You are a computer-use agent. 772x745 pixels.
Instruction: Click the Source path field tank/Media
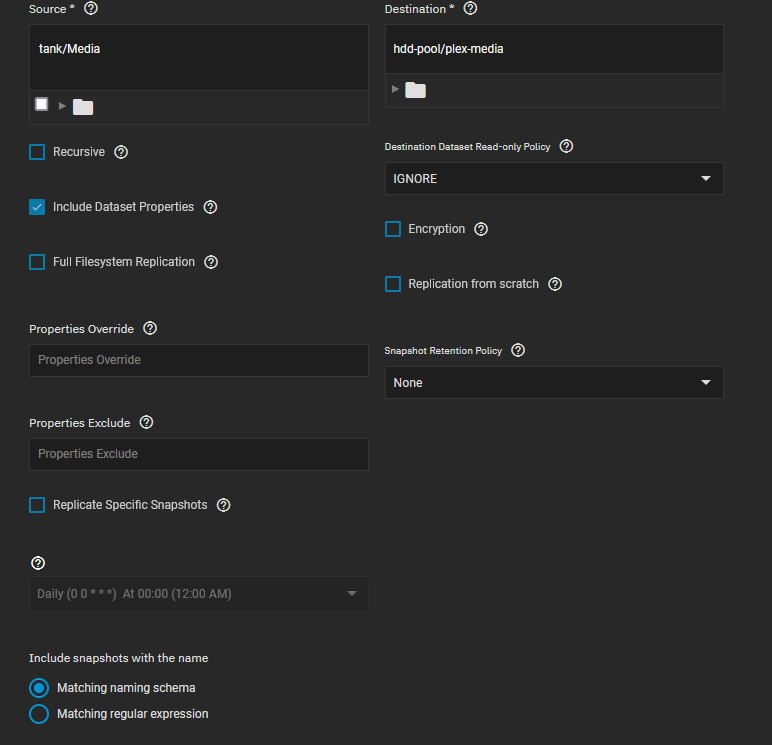pos(198,58)
